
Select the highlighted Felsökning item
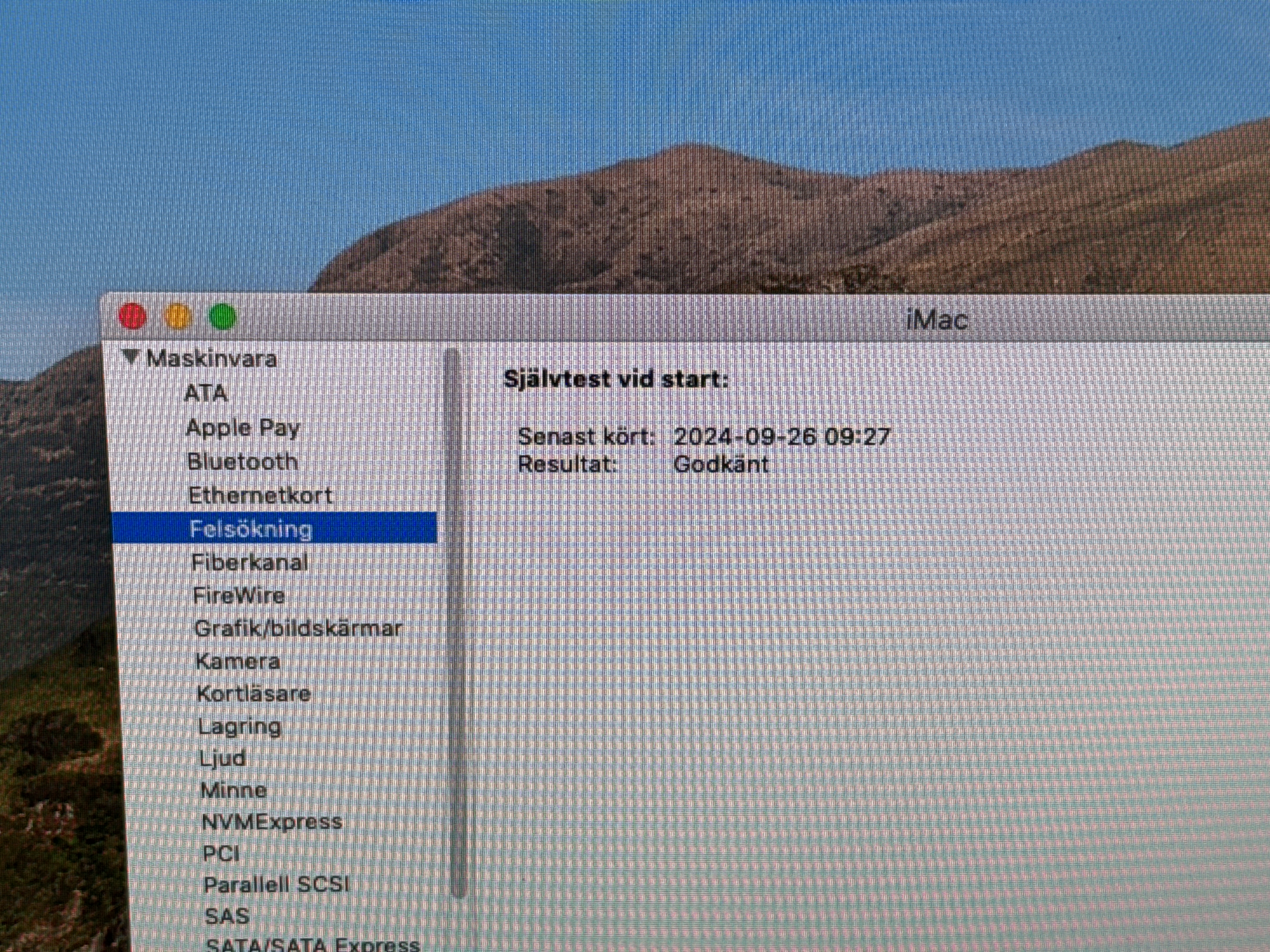pos(251,529)
